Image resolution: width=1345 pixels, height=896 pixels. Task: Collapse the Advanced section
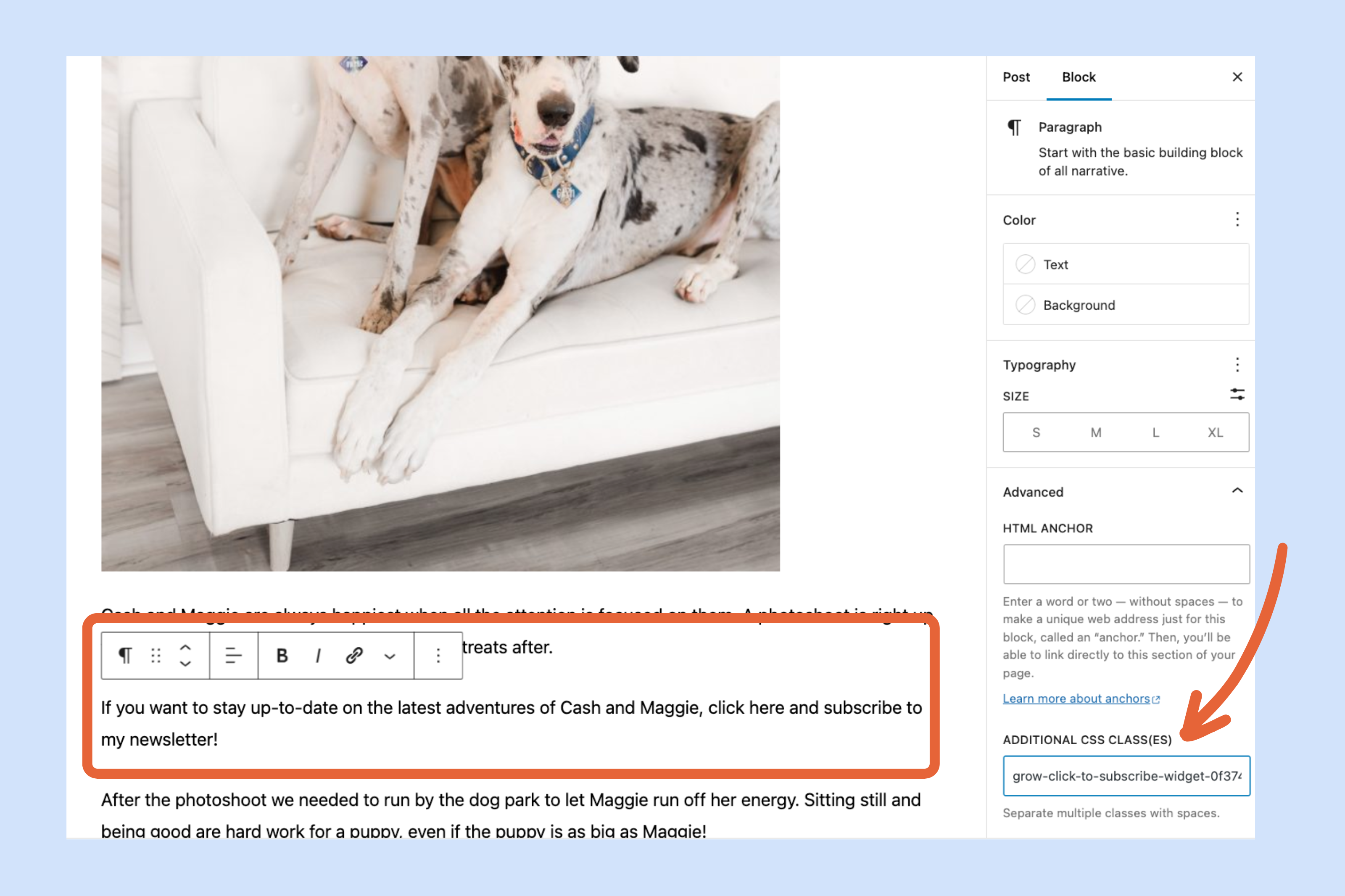pos(1237,491)
